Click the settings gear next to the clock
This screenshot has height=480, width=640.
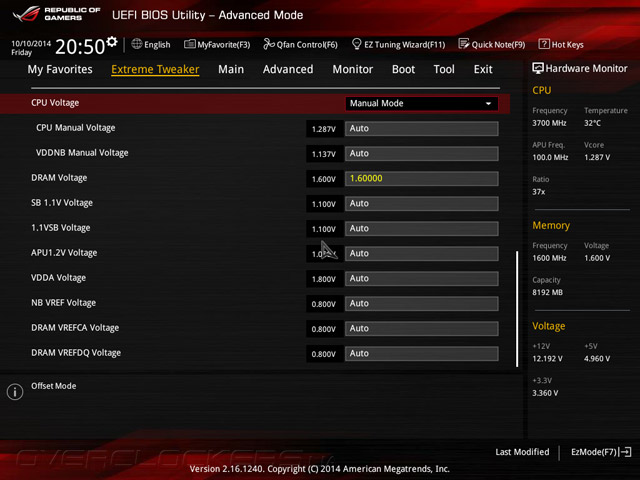click(112, 42)
